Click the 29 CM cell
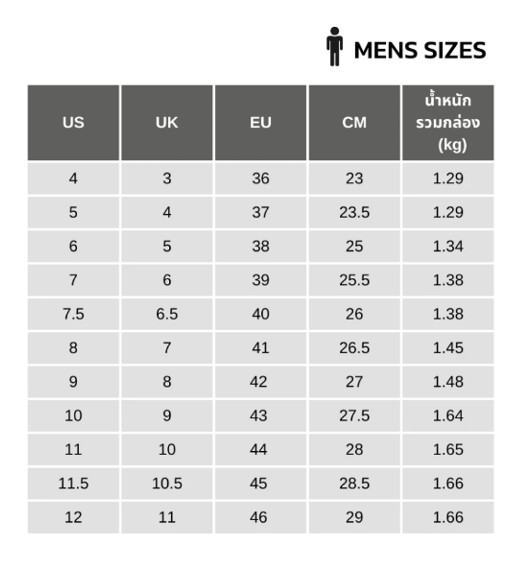 pos(354,517)
